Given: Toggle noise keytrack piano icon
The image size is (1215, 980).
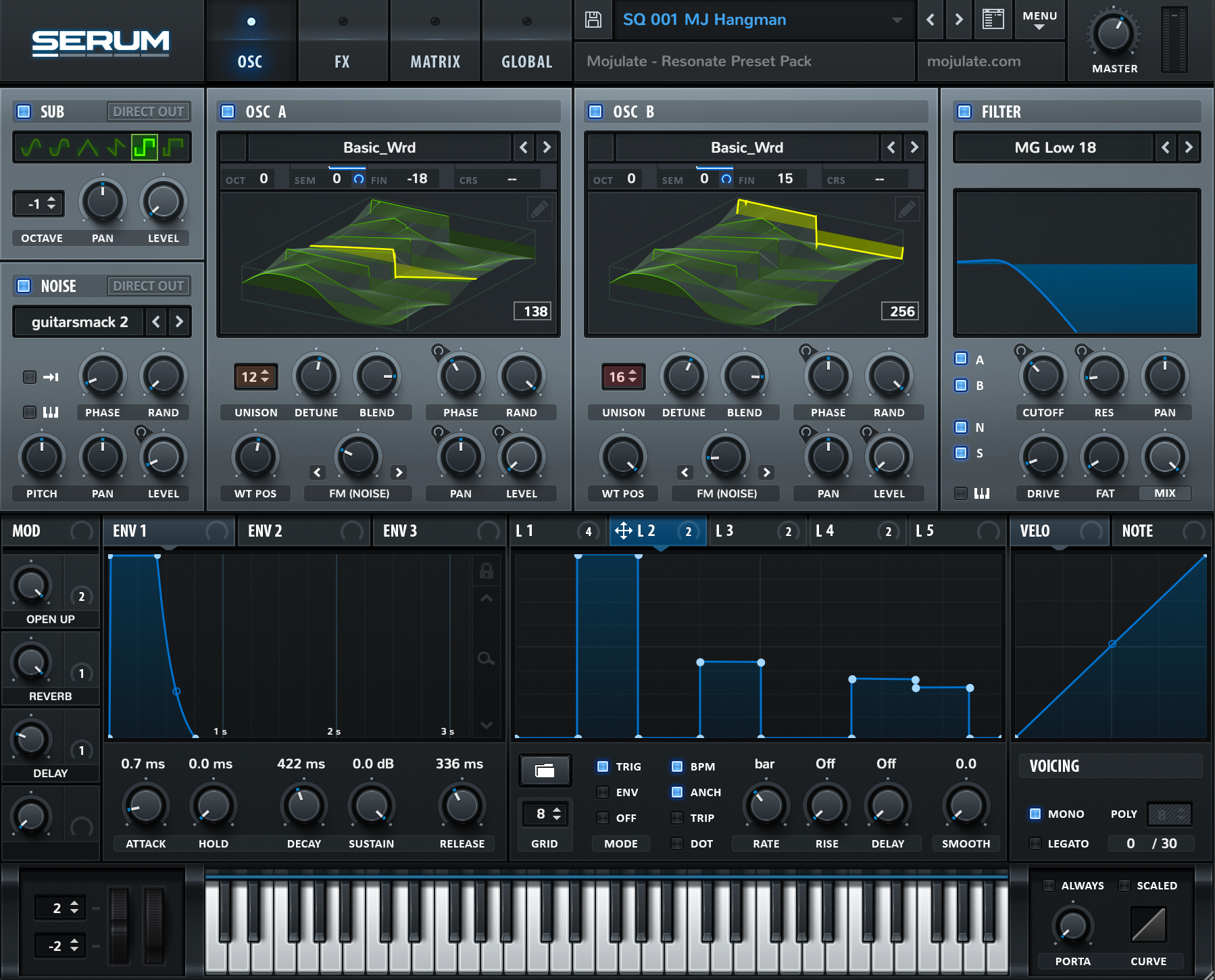Looking at the screenshot, I should coord(51,412).
